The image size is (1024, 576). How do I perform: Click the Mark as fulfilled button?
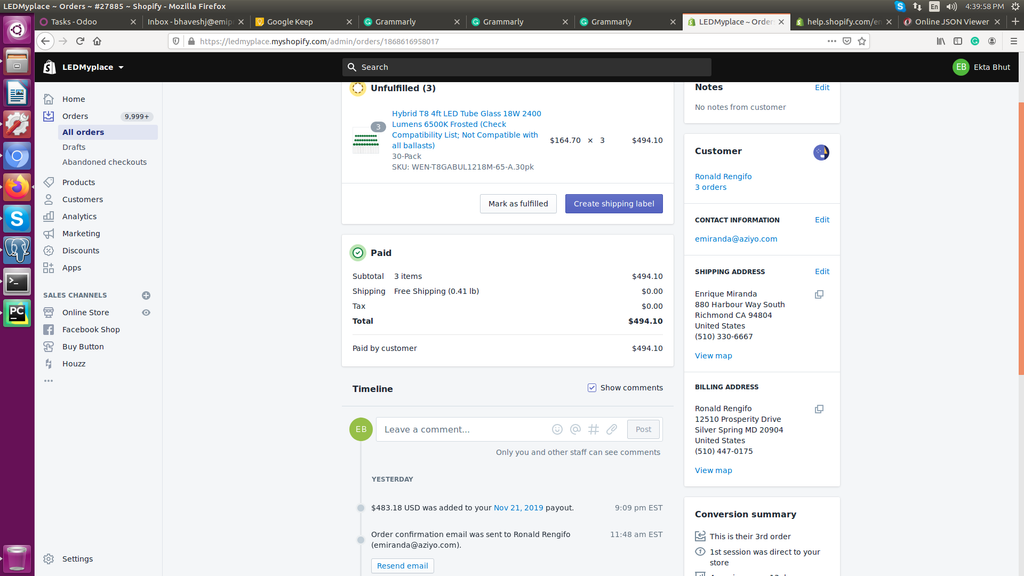518,203
